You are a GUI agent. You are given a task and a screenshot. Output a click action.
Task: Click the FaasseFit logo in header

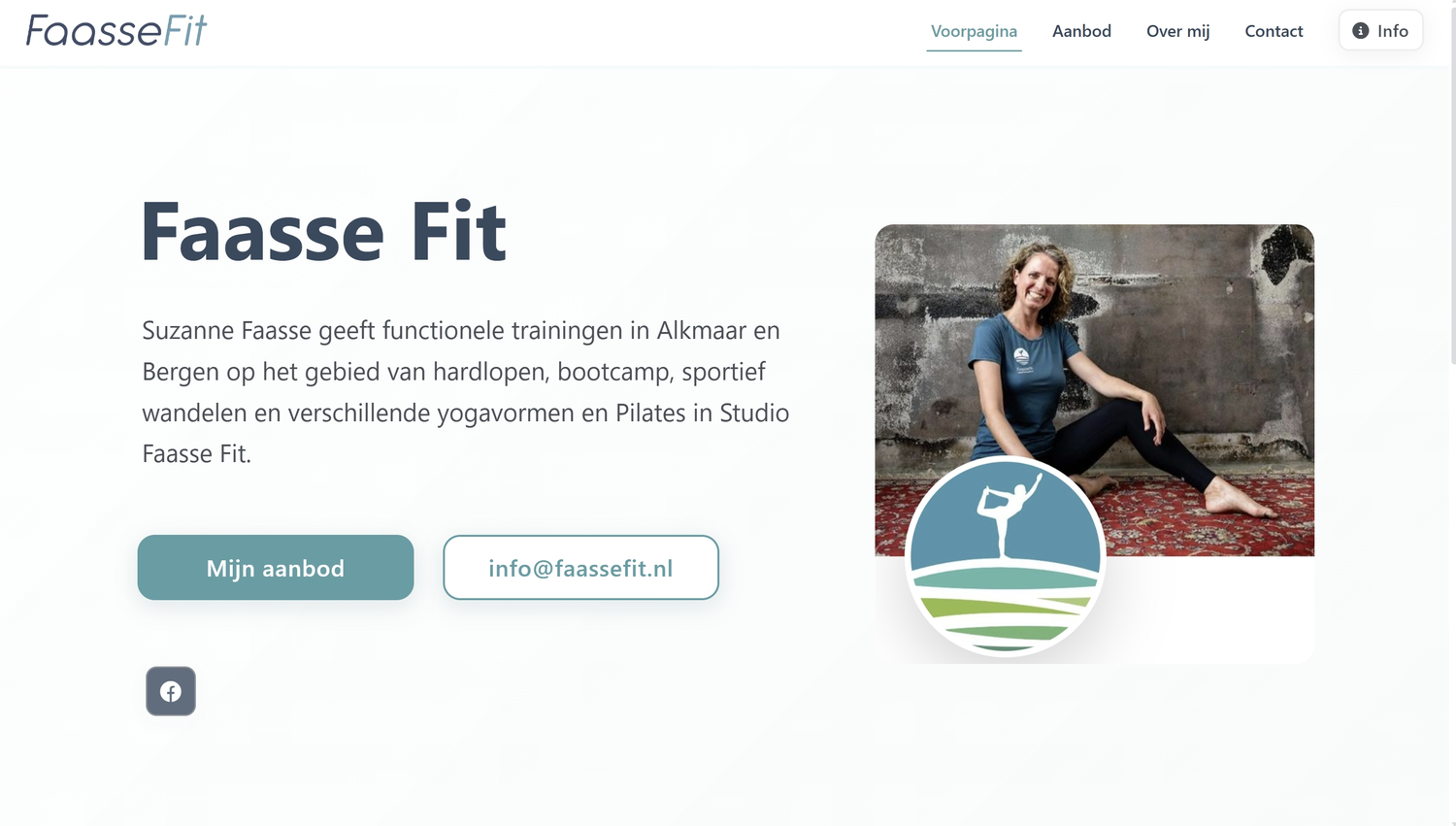pos(116,31)
